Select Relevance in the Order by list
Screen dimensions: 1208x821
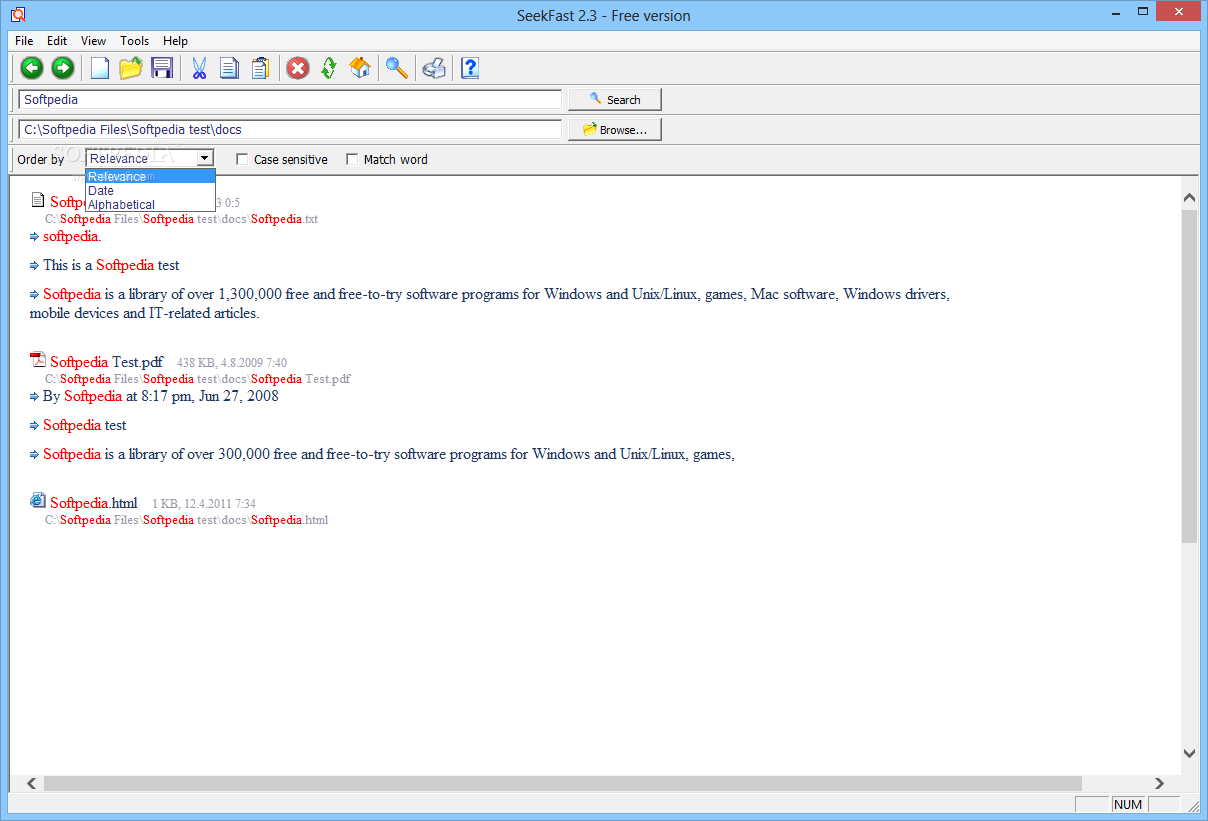(150, 177)
